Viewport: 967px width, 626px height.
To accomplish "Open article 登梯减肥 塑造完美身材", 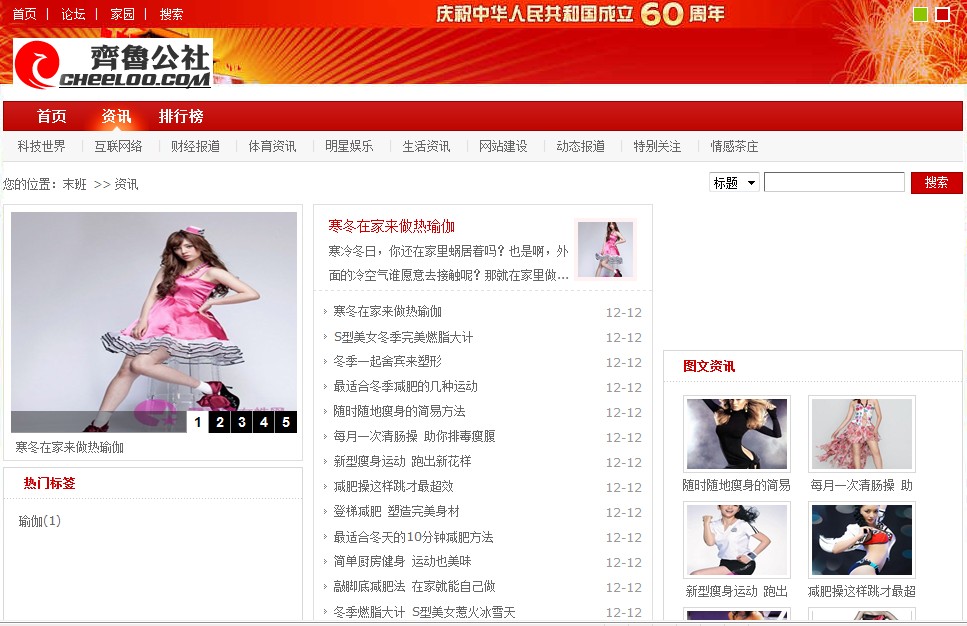I will pyautogui.click(x=396, y=511).
